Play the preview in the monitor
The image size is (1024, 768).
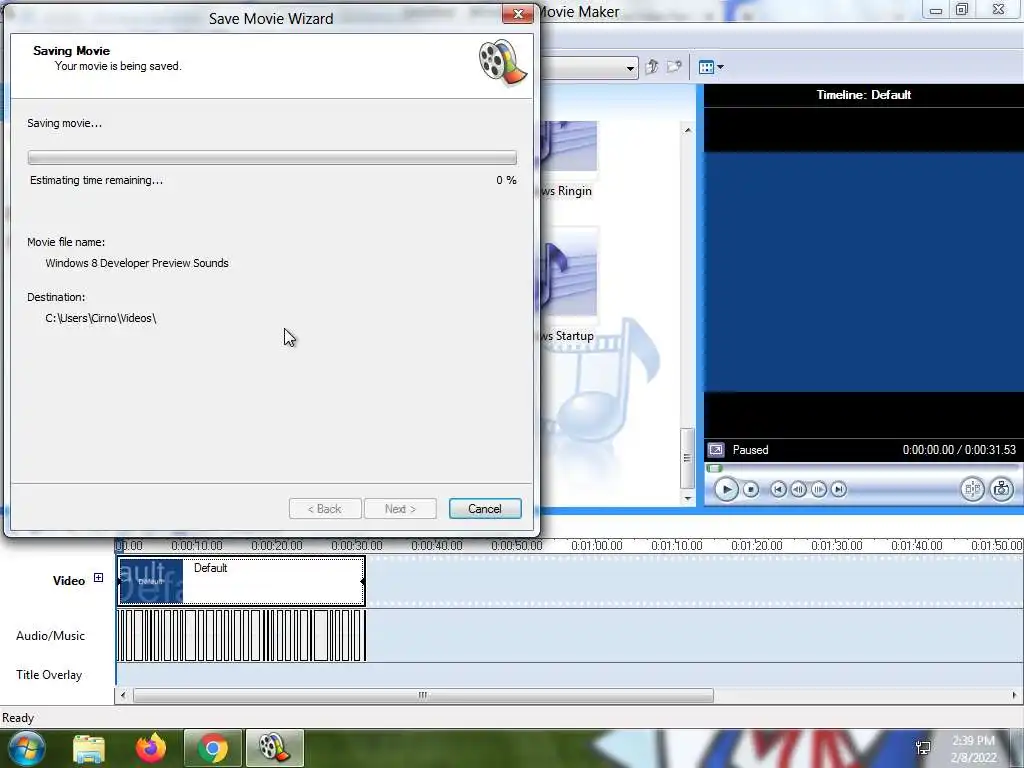(x=726, y=489)
